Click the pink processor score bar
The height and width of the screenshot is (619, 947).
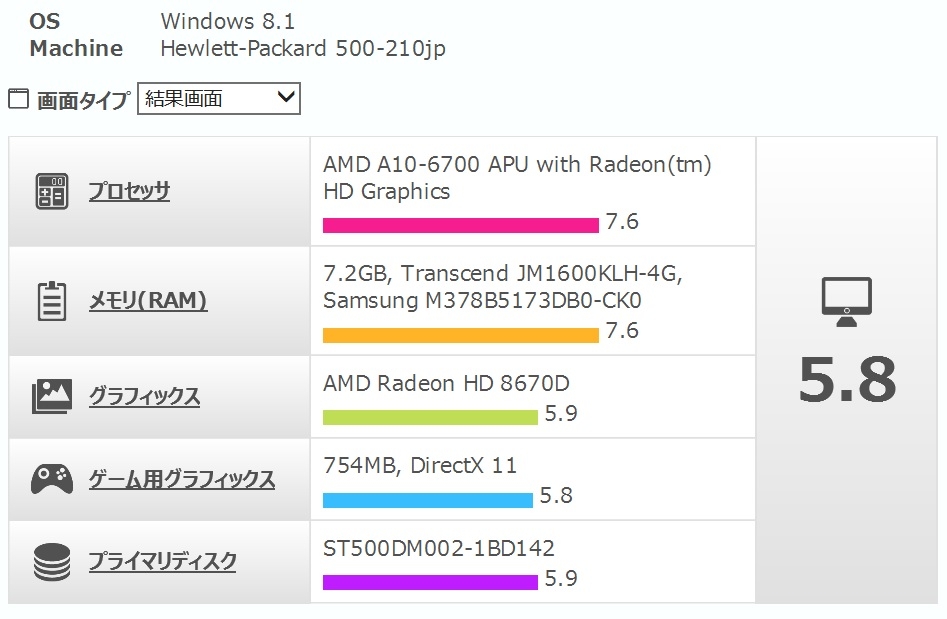[x=460, y=224]
